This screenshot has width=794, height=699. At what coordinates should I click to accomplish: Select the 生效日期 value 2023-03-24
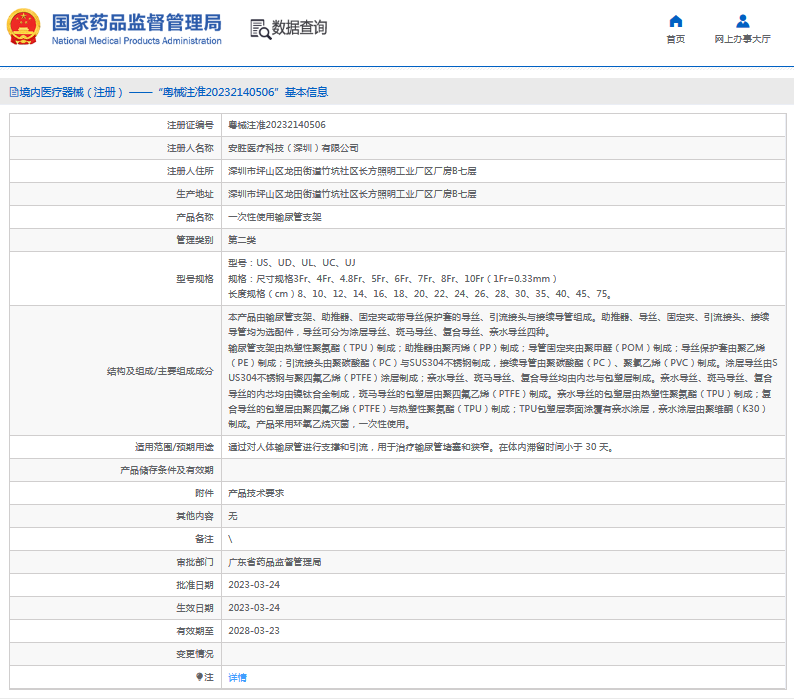[x=254, y=608]
